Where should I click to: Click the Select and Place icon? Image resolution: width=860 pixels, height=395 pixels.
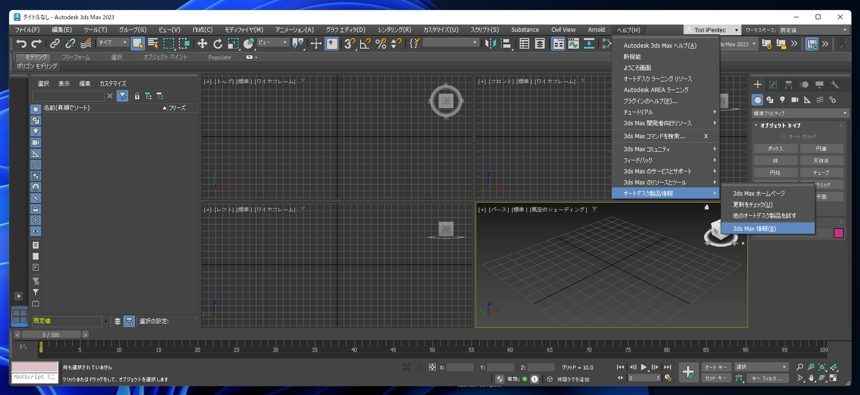point(248,44)
